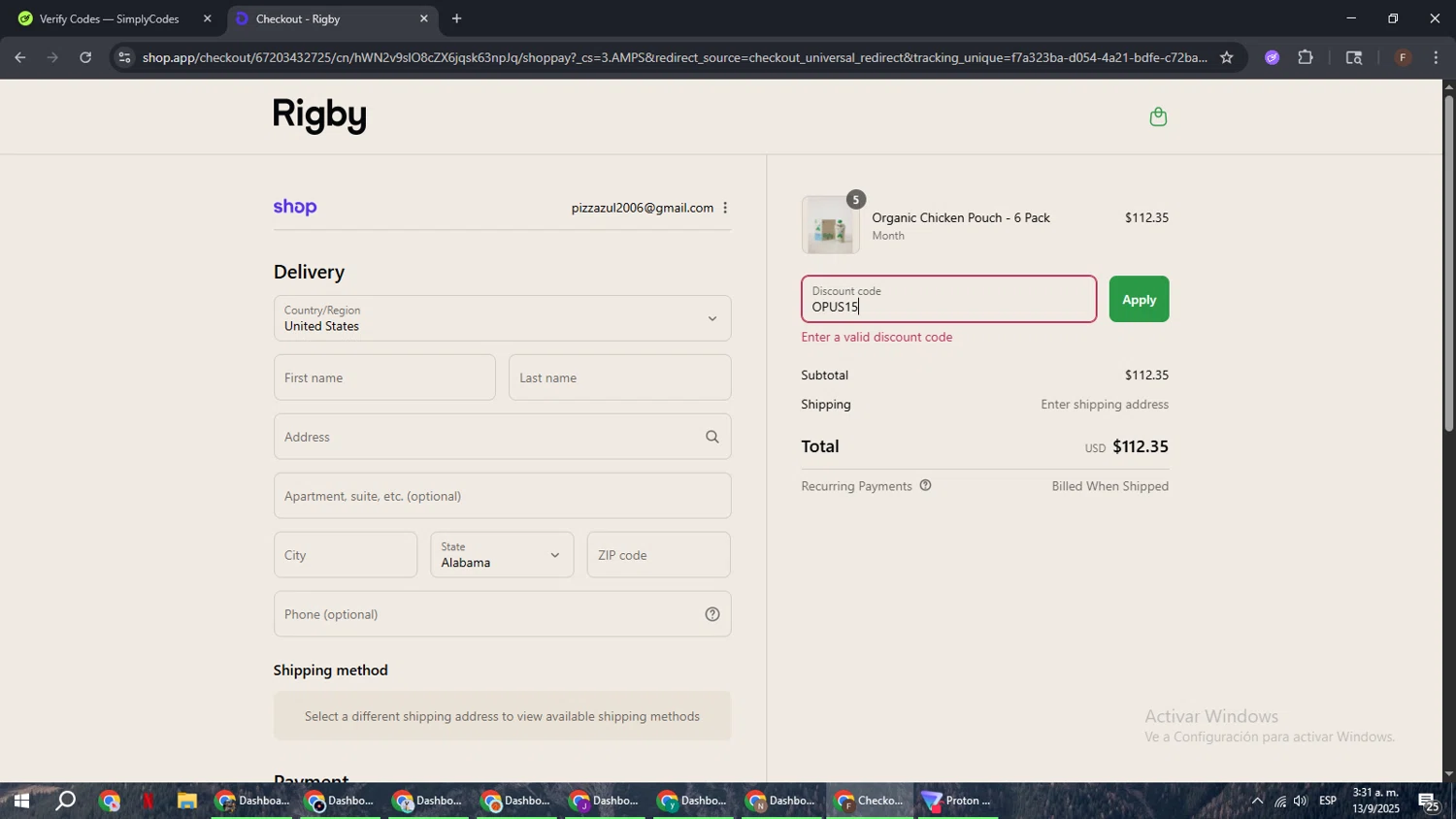This screenshot has width=1456, height=819.
Task: Open Chrome three-dot menu
Action: (1437, 57)
